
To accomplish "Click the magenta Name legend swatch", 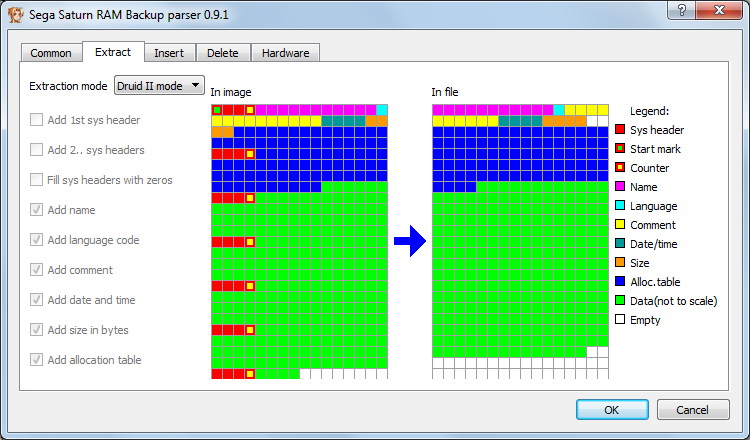I will (x=620, y=187).
